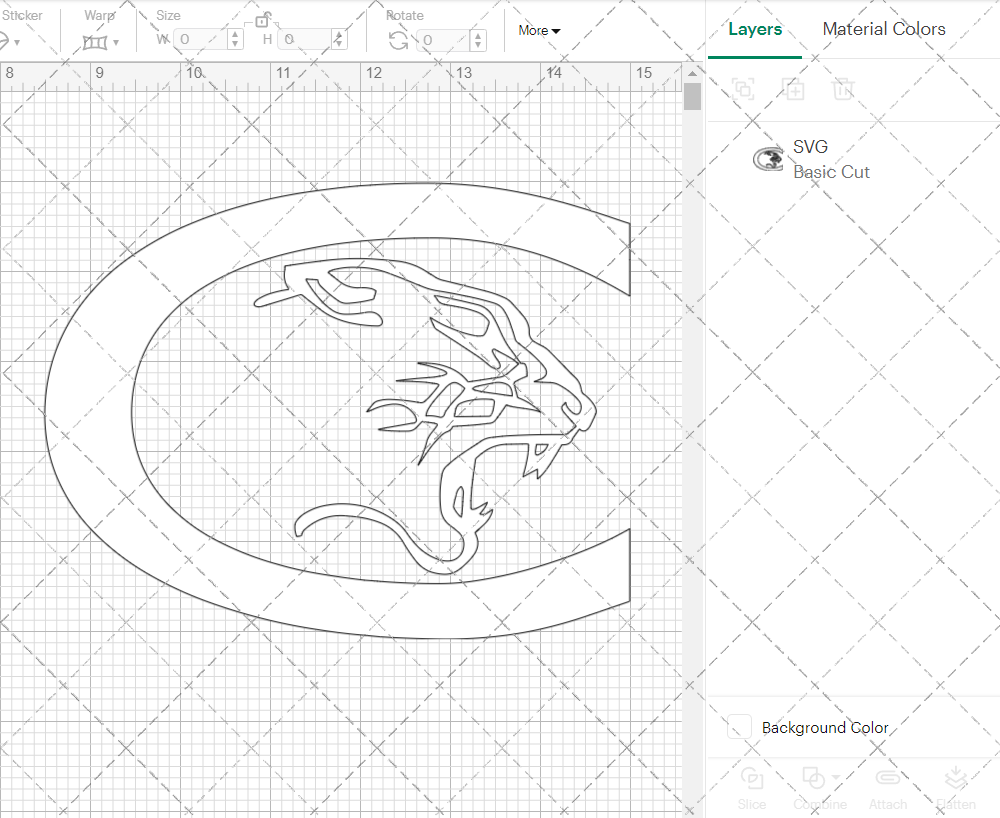1000x818 pixels.
Task: Select the SVG layer thumbnail
Action: point(768,159)
